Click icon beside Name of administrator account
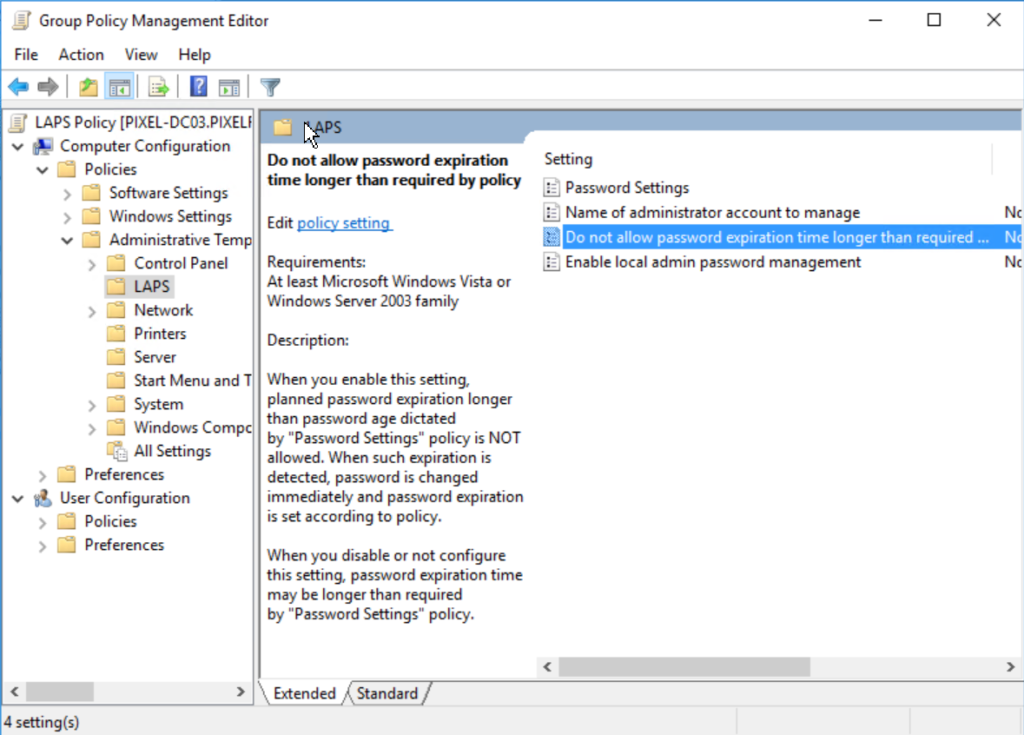Viewport: 1024px width, 735px height. 552,213
